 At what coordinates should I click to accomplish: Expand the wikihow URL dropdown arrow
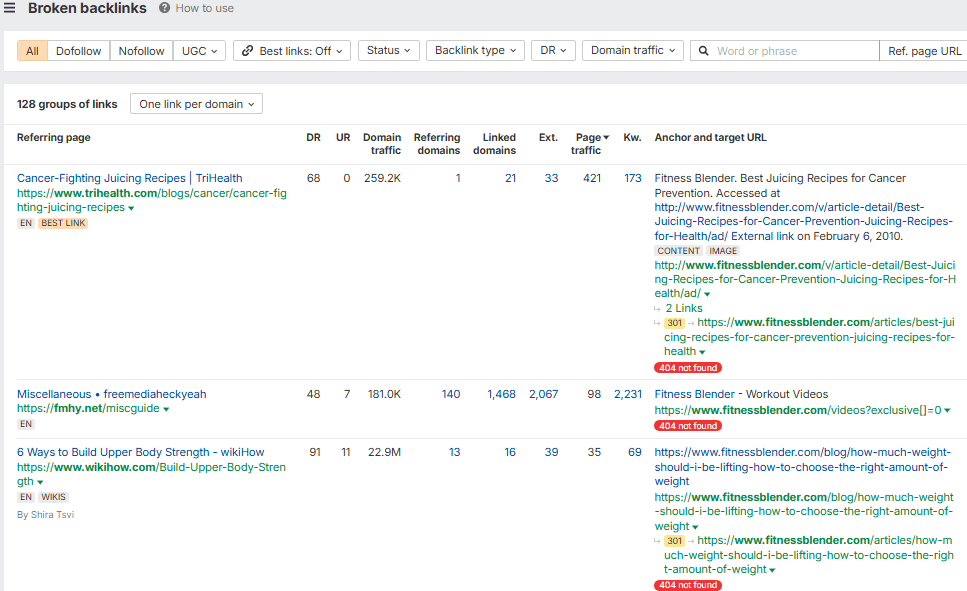tap(40, 482)
